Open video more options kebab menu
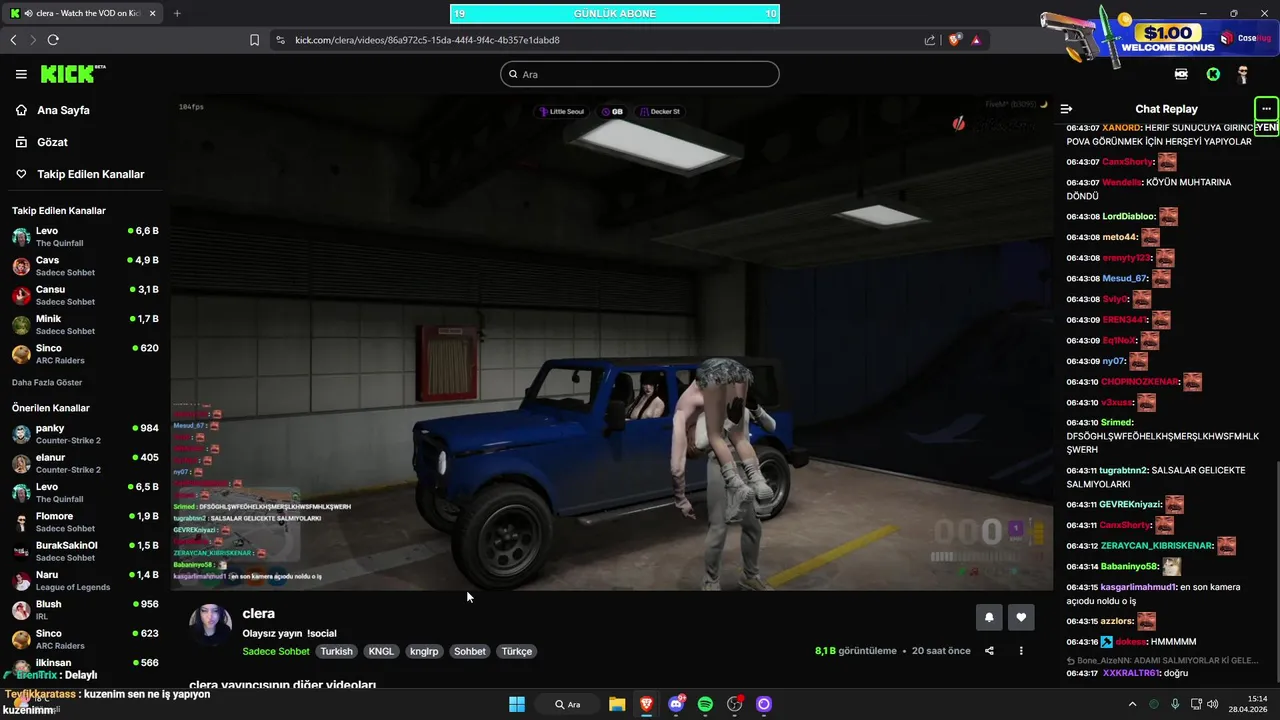Viewport: 1280px width, 720px height. point(1021,651)
